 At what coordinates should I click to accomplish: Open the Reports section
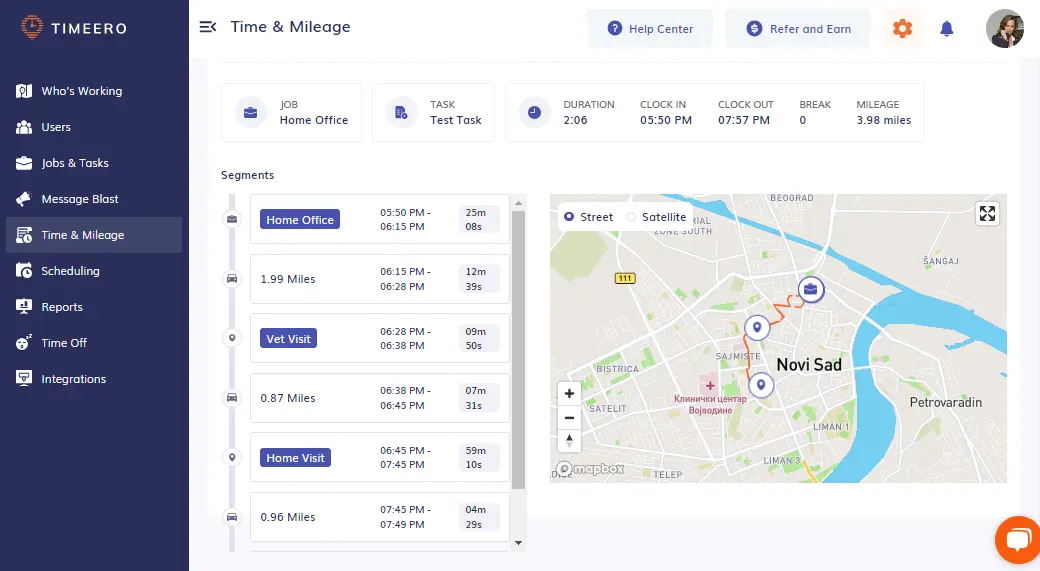pos(62,307)
